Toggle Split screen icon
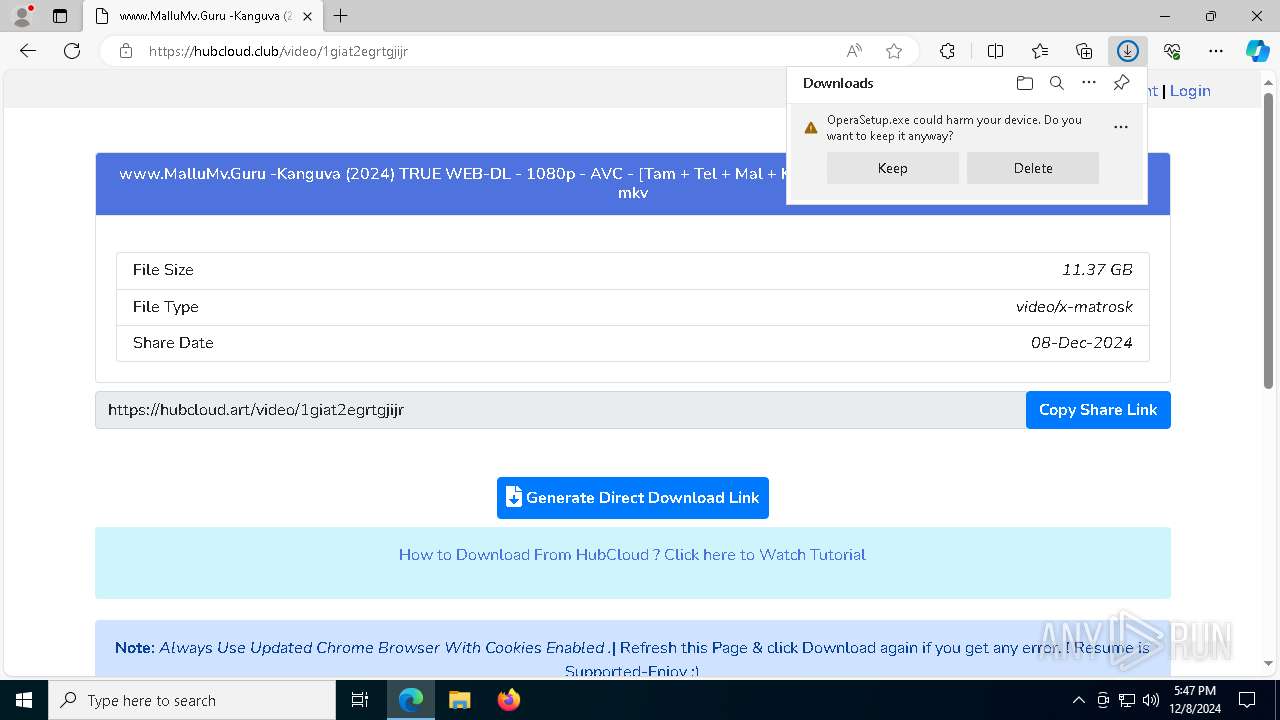Viewport: 1280px width, 720px height. (995, 51)
